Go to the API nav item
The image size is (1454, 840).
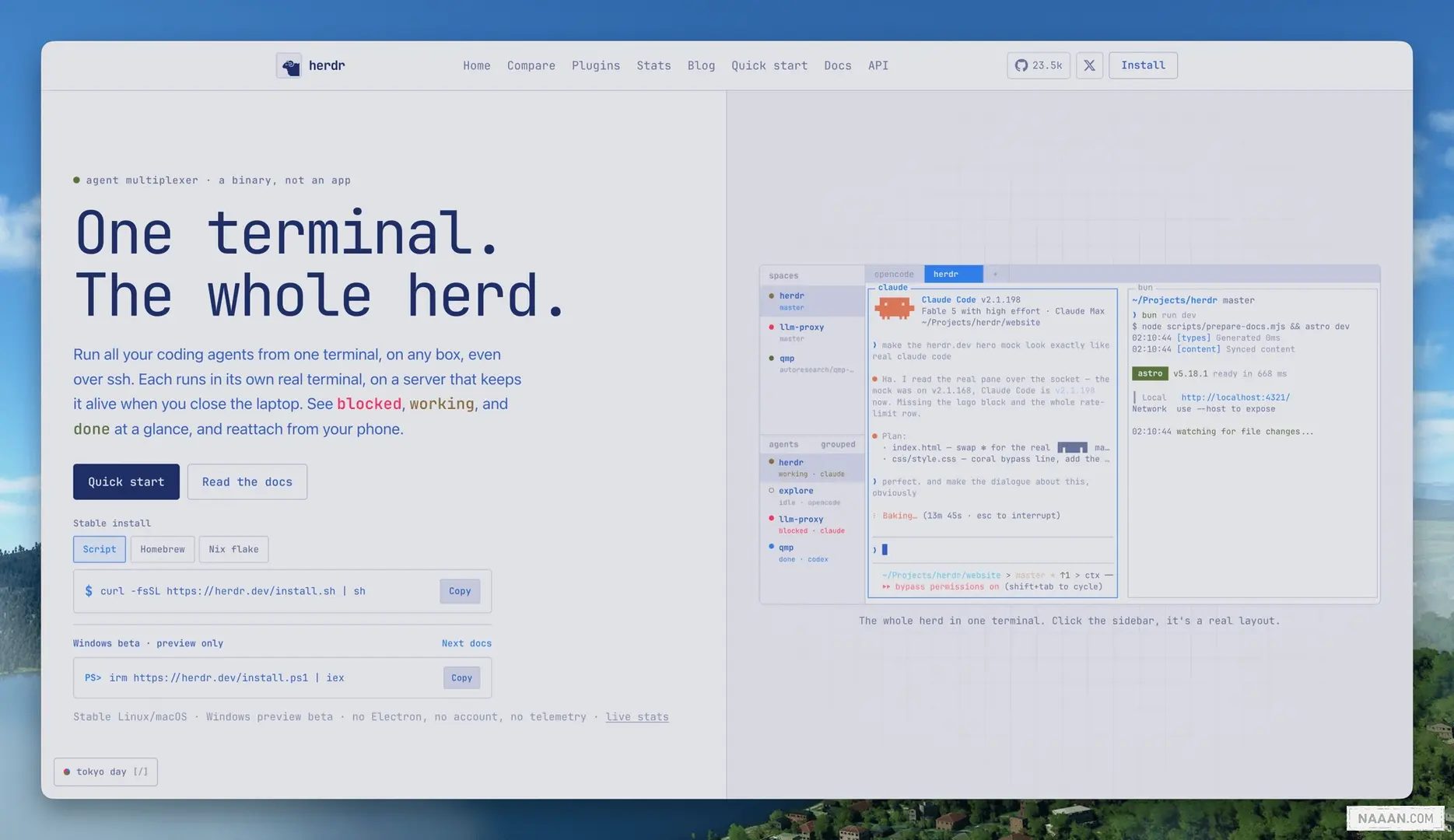coord(878,65)
